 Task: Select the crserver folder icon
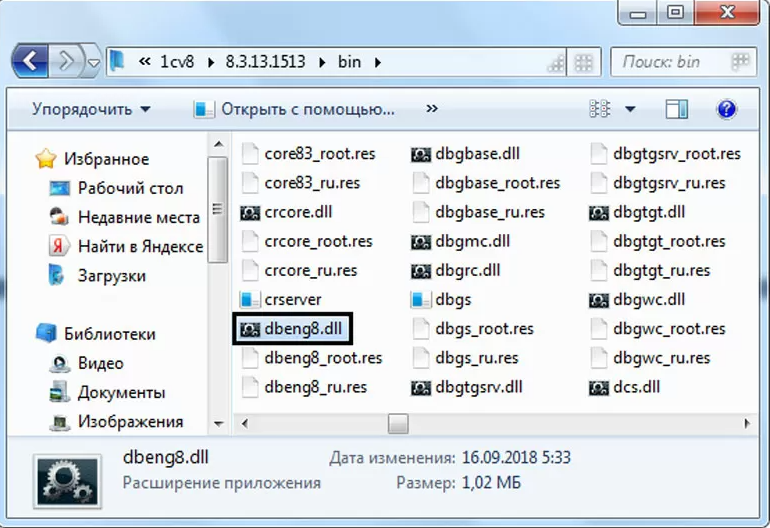click(x=250, y=299)
